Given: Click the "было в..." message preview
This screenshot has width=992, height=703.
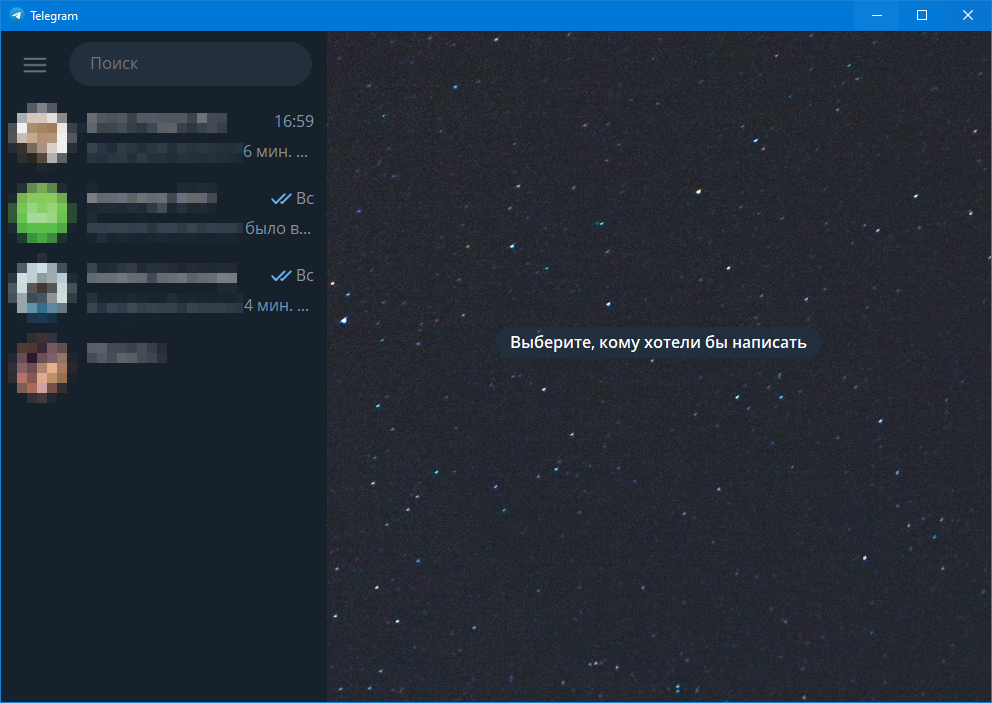Looking at the screenshot, I should pos(278,228).
